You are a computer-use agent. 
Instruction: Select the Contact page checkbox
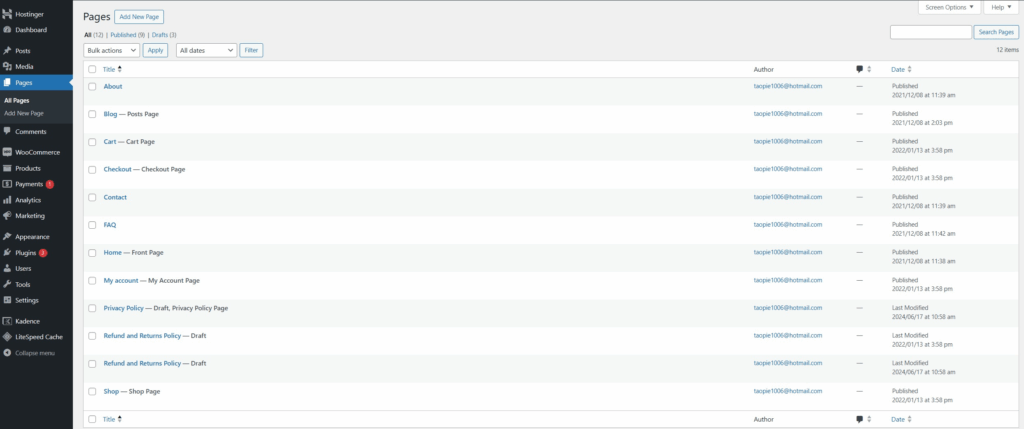(92, 197)
